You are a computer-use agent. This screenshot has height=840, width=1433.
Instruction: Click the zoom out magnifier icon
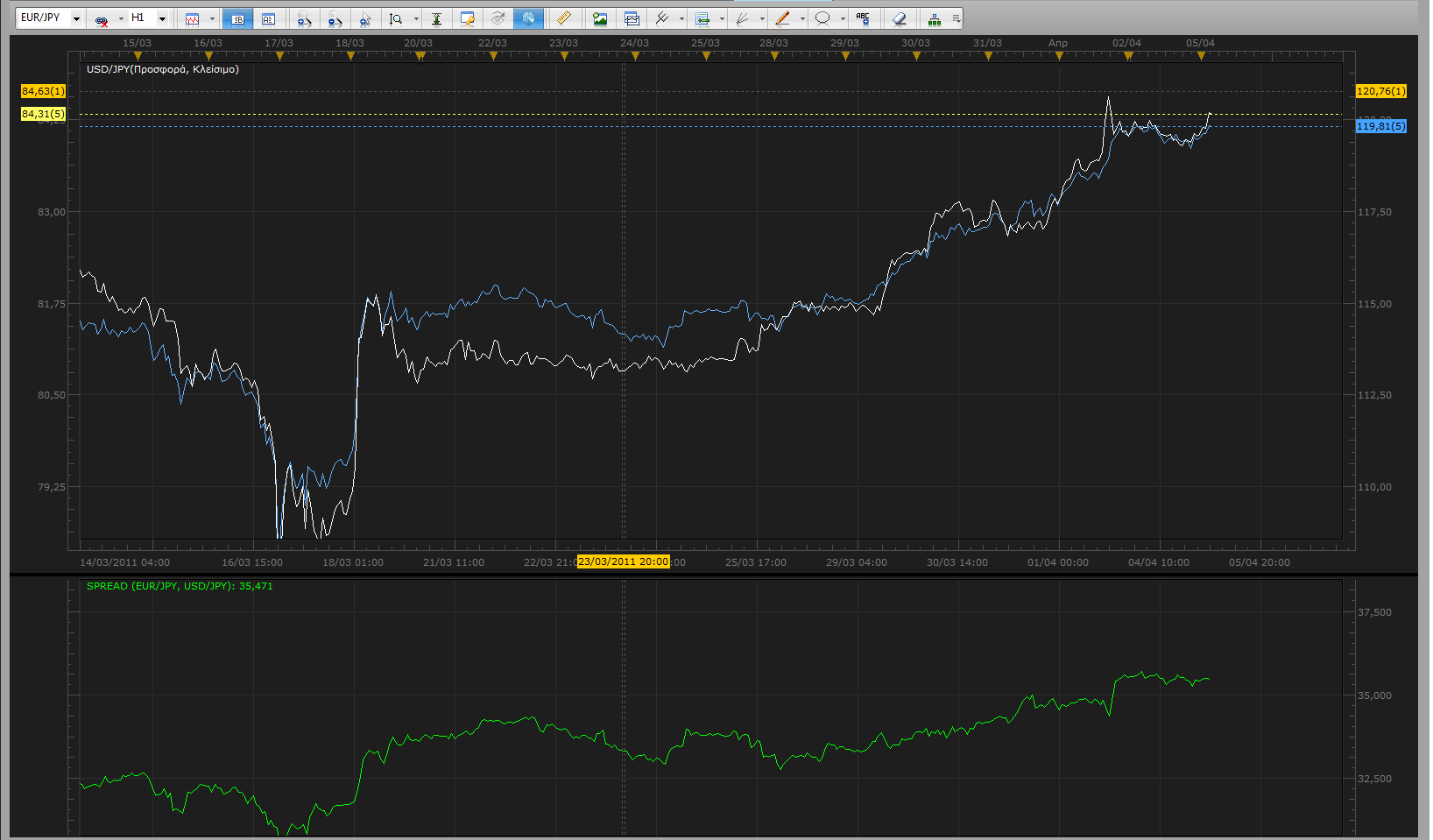[335, 18]
